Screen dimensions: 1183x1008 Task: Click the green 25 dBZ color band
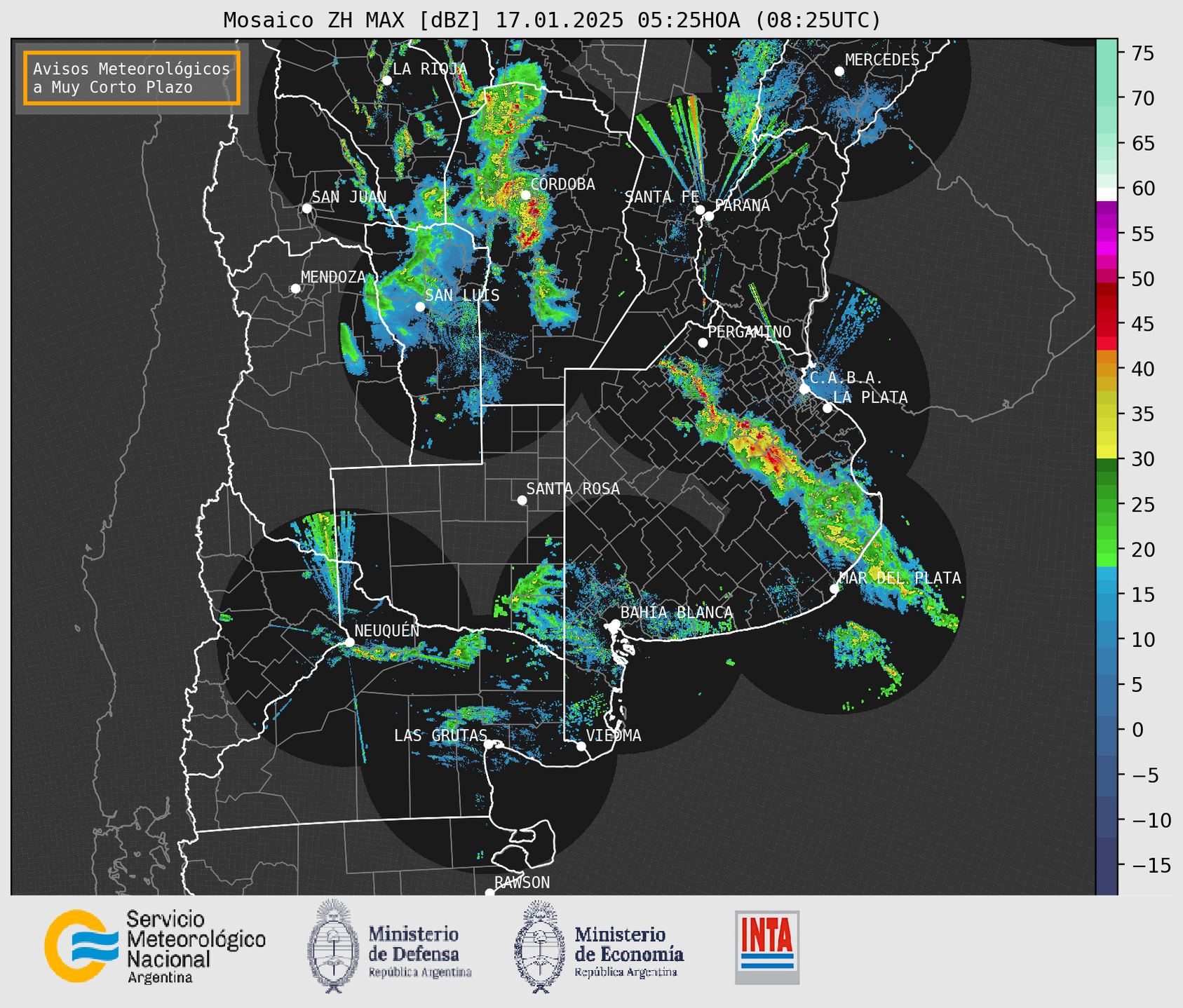1107,504
